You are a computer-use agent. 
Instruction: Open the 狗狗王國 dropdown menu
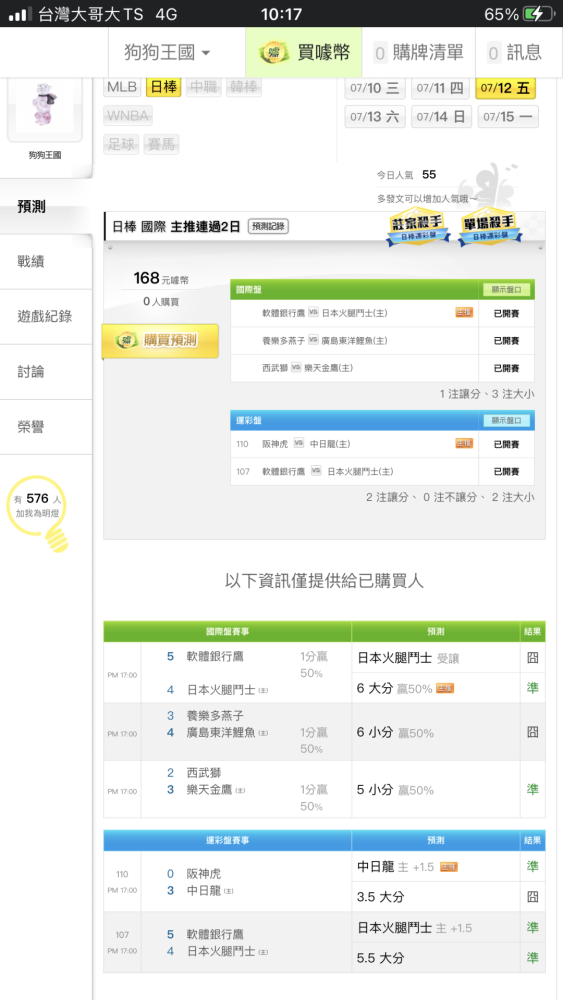168,52
